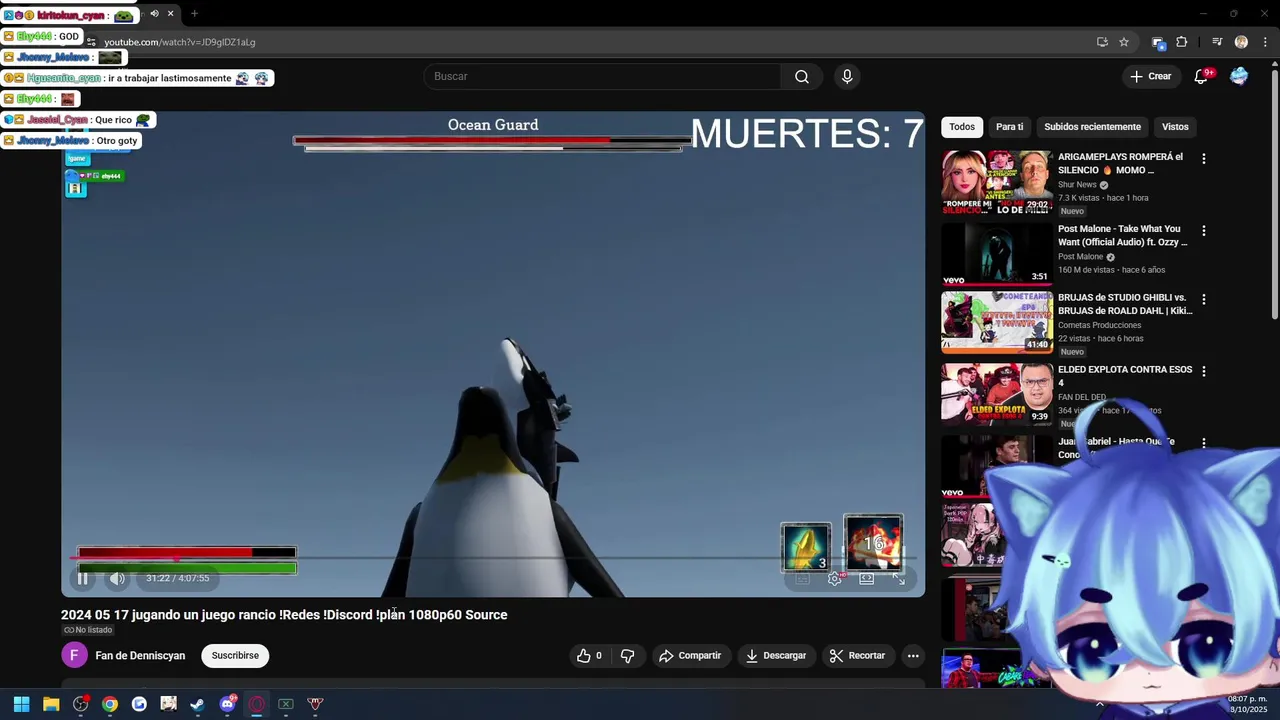Screen dimensions: 1280x720
Task: Enter fullscreen mode on the player
Action: [x=898, y=578]
